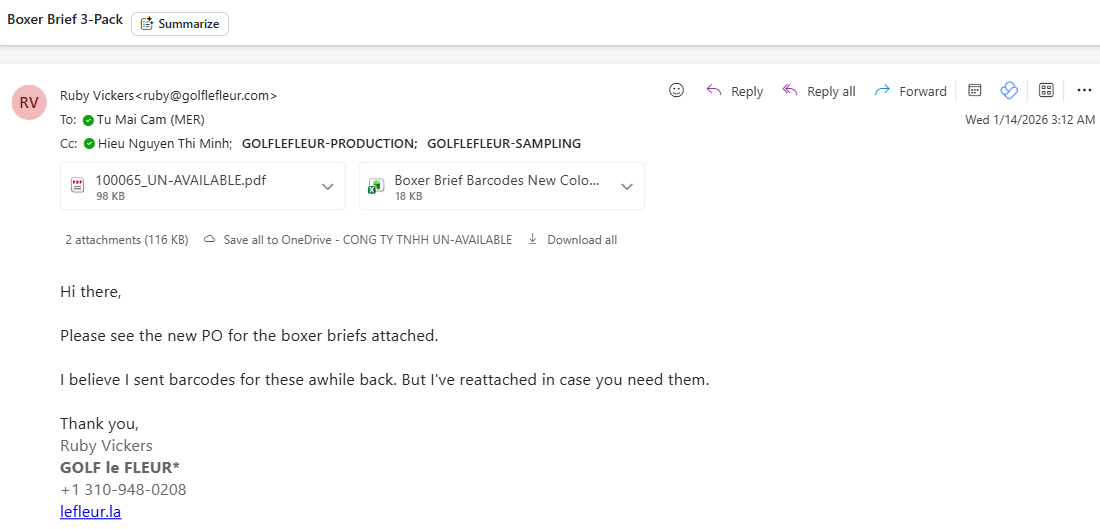Image resolution: width=1100 pixels, height=529 pixels.
Task: React with the emoji smiley icon
Action: point(676,91)
